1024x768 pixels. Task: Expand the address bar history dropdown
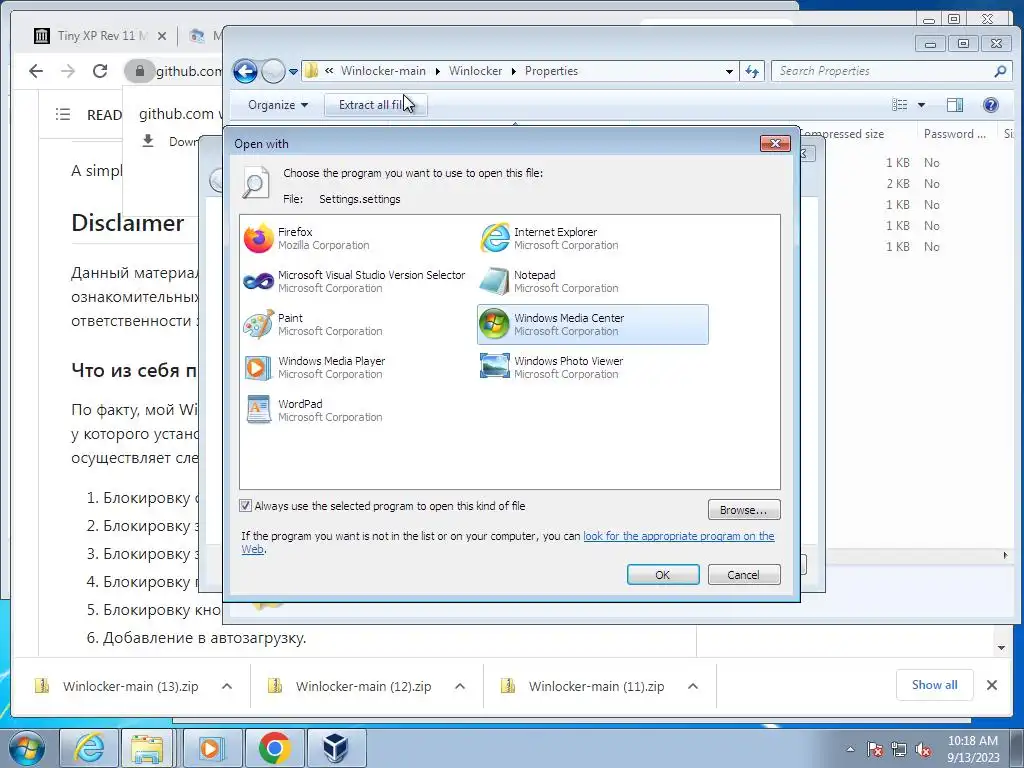[x=729, y=71]
